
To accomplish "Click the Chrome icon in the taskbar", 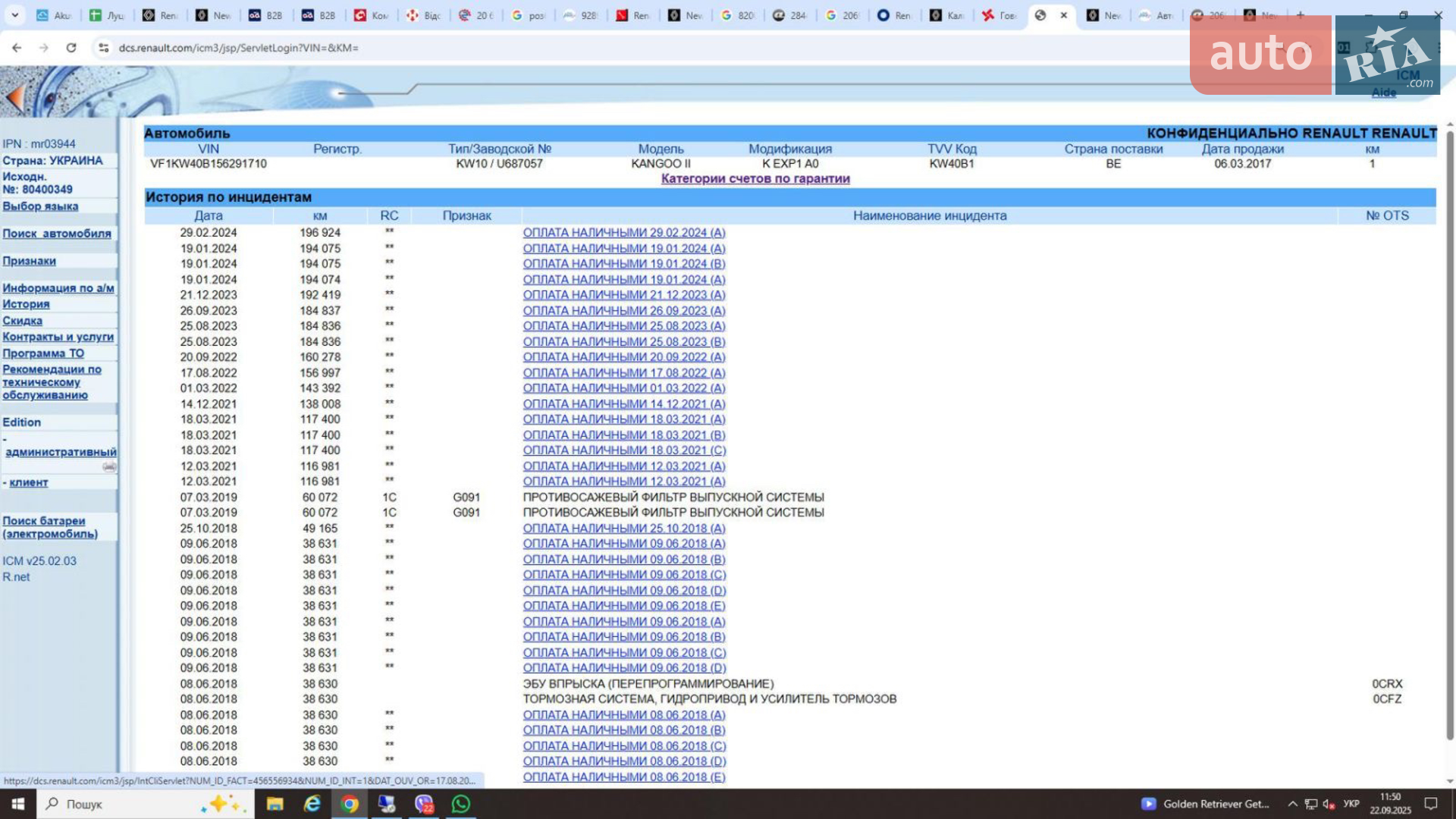I will 349,804.
